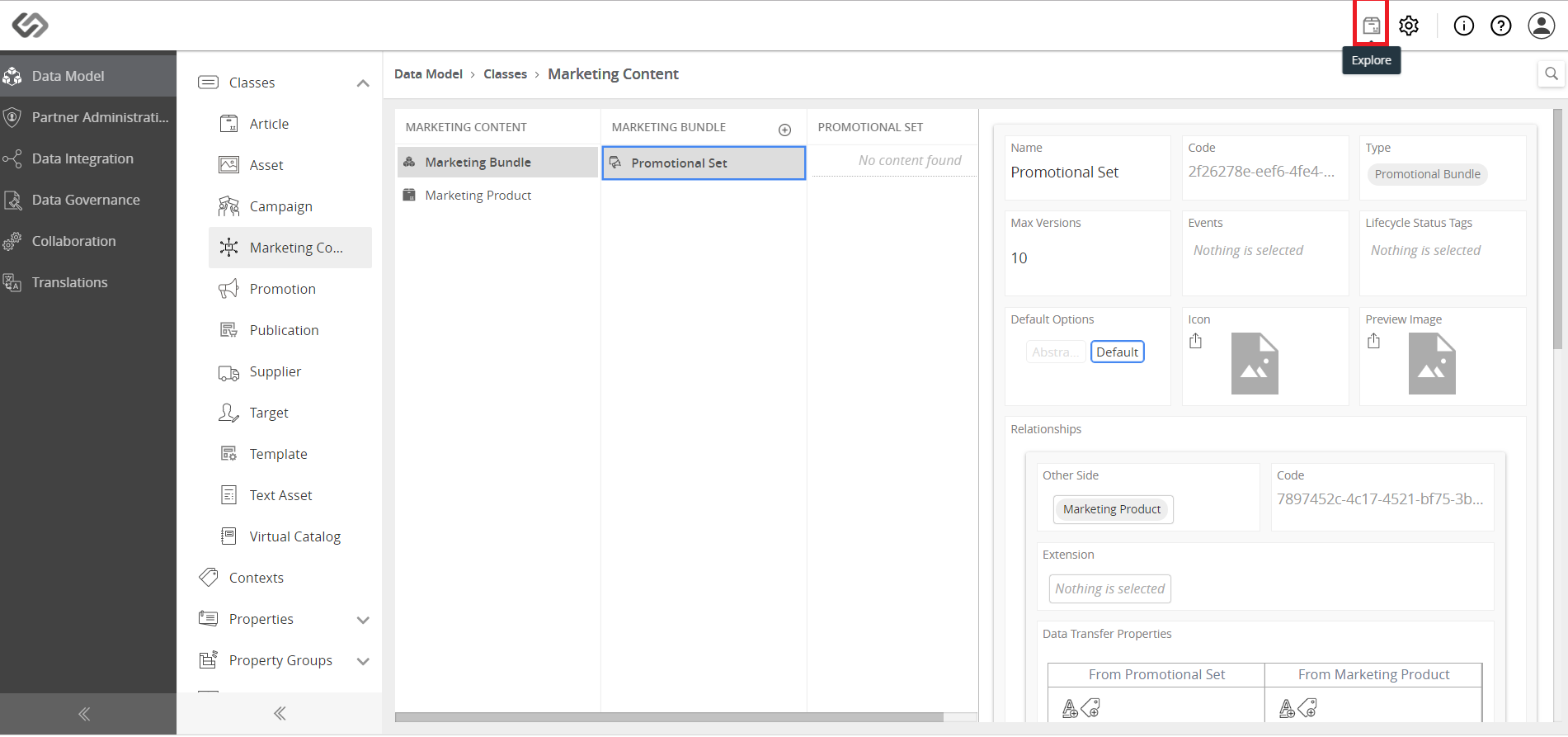This screenshot has height=737, width=1568.
Task: Click the application logo at top left
Action: pos(30,26)
